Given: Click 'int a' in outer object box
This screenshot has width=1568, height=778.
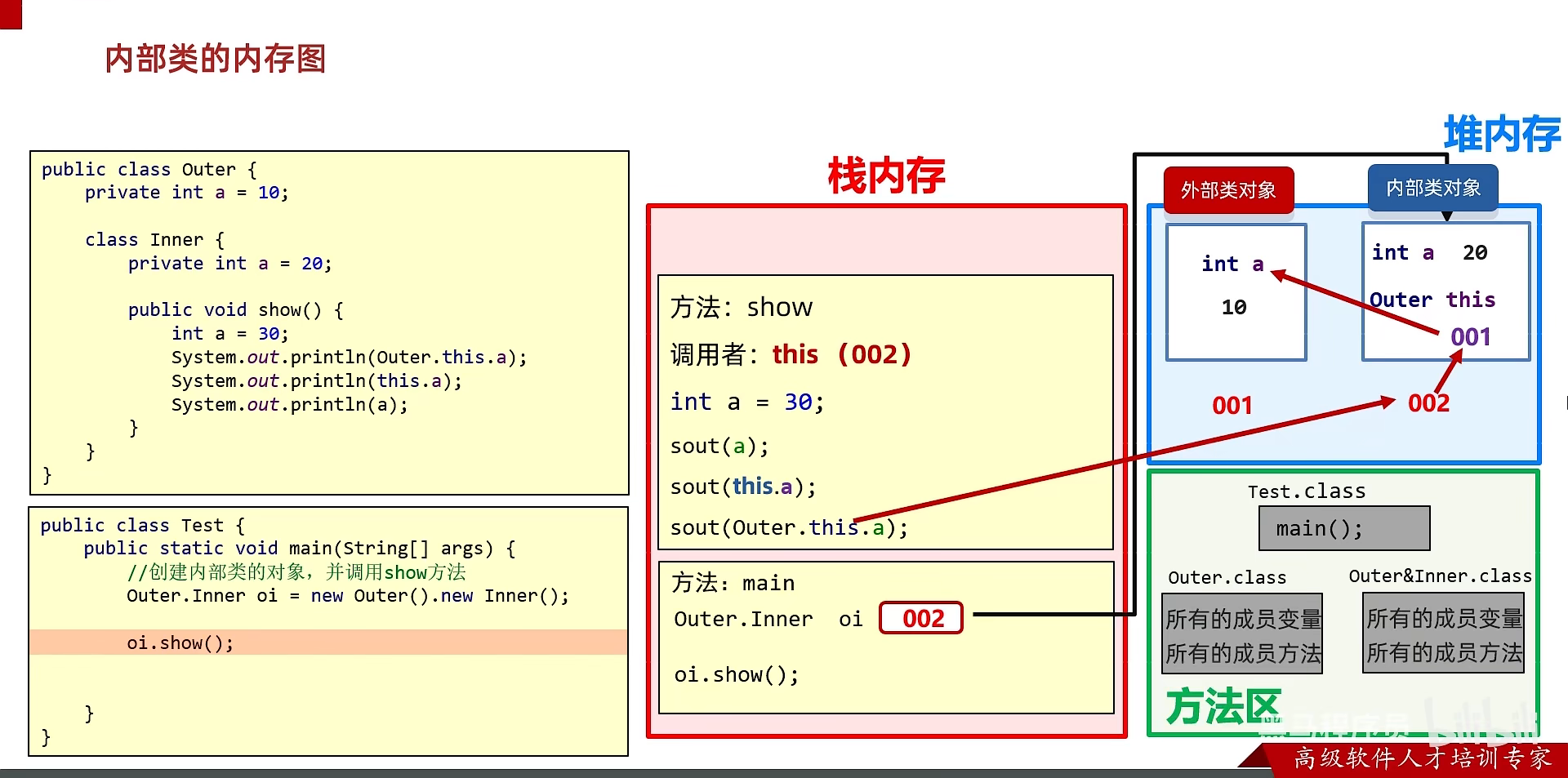Looking at the screenshot, I should [x=1233, y=264].
